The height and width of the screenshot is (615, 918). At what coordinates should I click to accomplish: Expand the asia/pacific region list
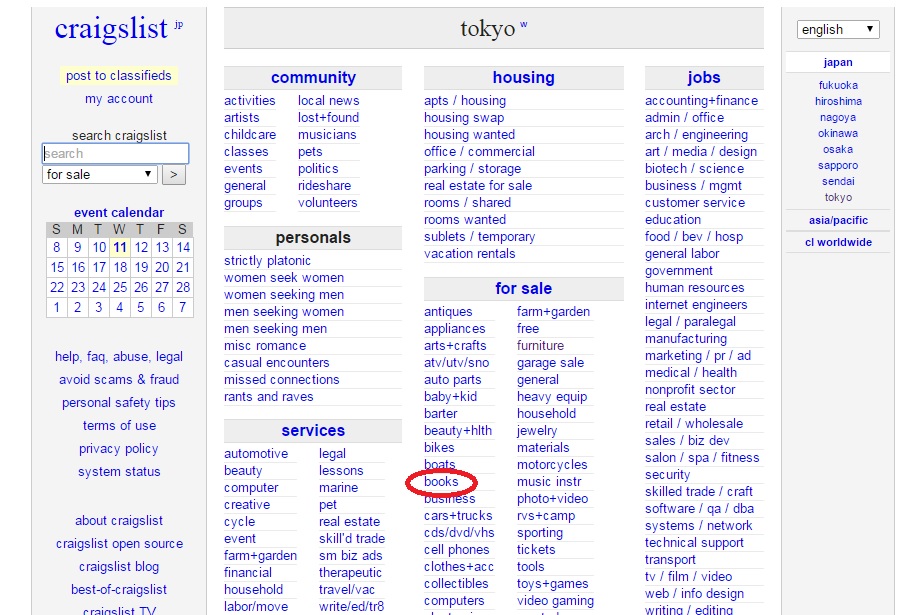(x=838, y=220)
